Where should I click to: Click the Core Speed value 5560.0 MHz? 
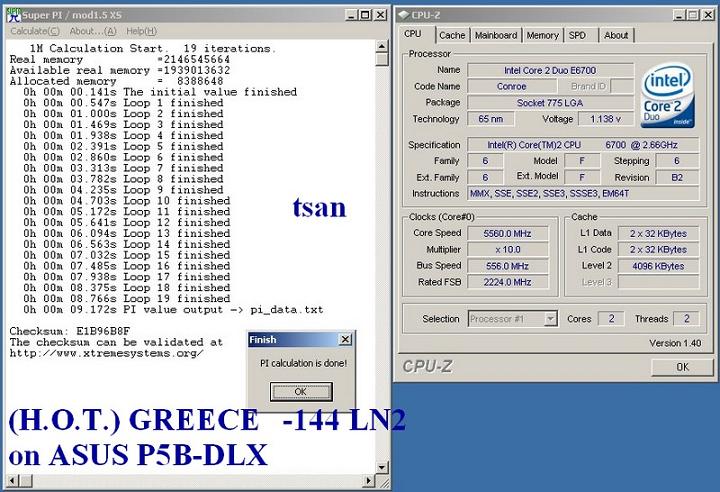pyautogui.click(x=507, y=233)
